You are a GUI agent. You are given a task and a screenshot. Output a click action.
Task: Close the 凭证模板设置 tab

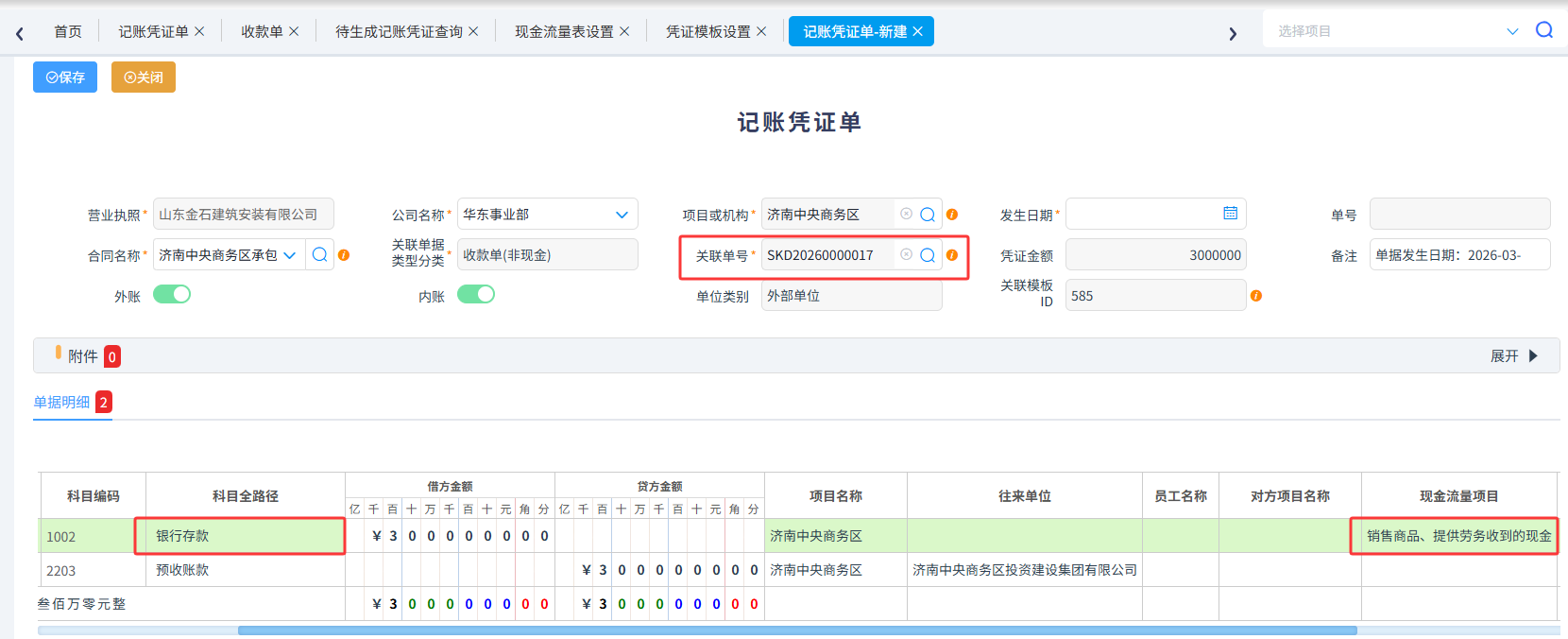761,31
